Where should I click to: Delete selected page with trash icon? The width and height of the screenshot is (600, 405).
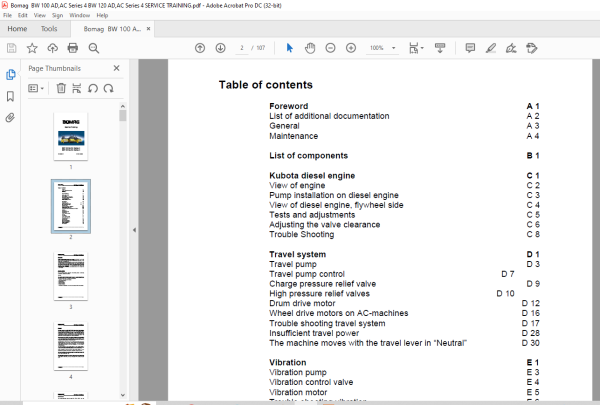[x=61, y=88]
